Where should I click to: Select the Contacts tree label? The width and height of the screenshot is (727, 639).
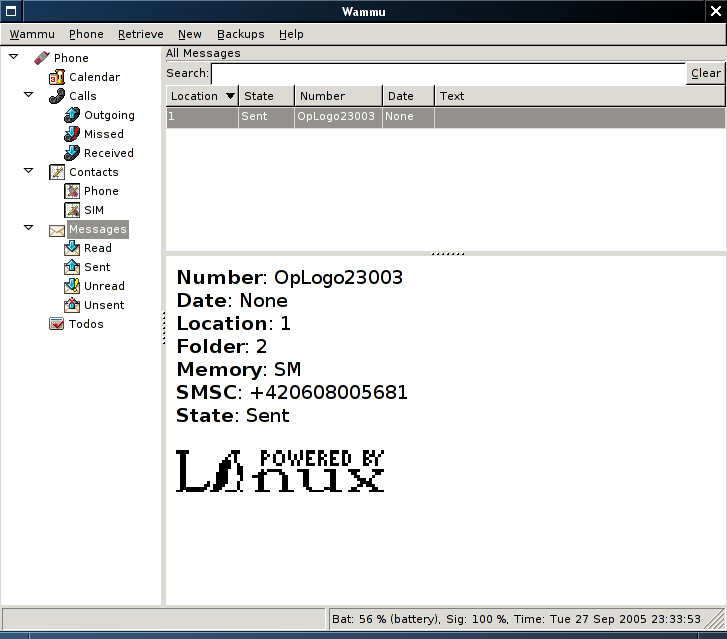(94, 172)
